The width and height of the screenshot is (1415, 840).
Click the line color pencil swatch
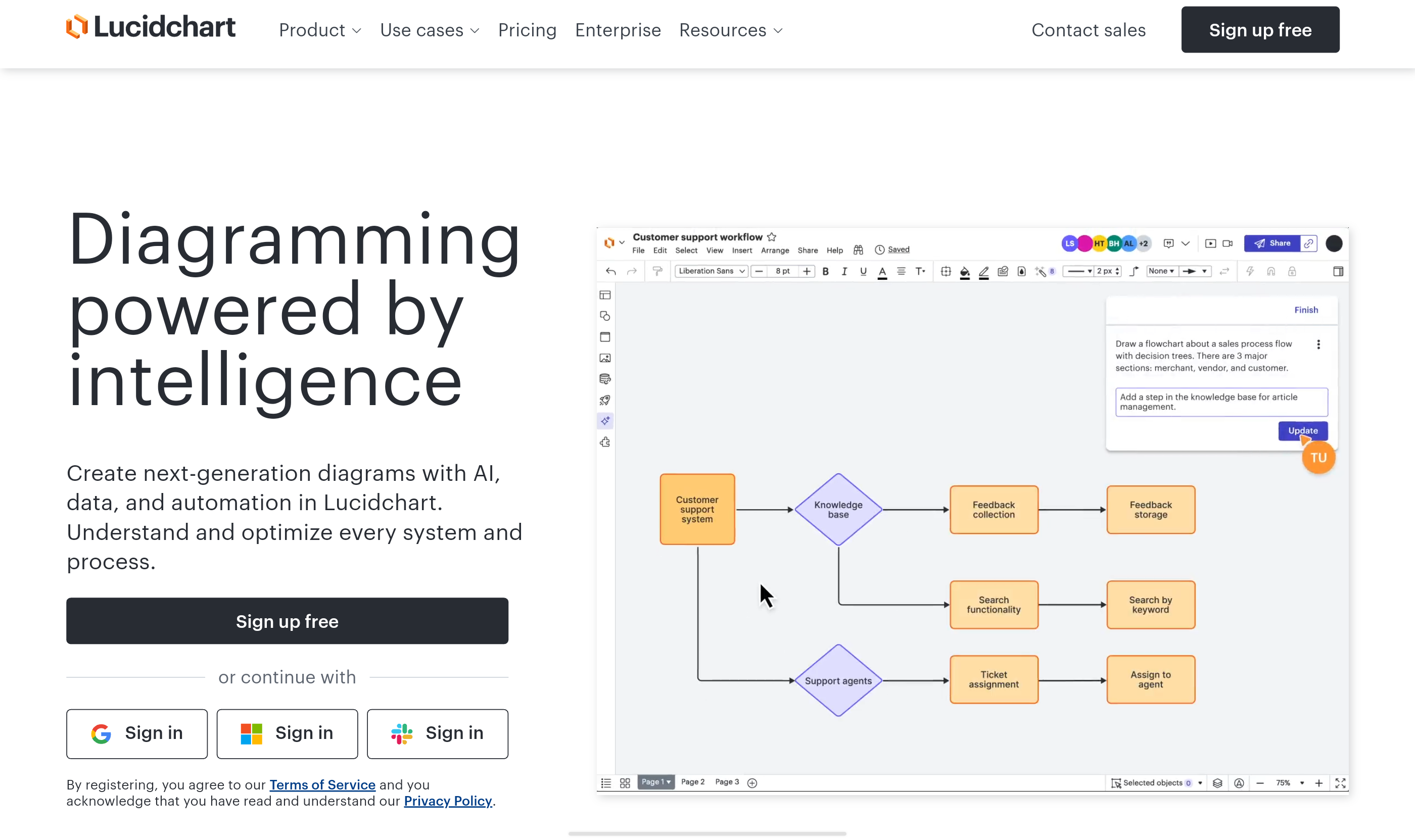[x=983, y=272]
